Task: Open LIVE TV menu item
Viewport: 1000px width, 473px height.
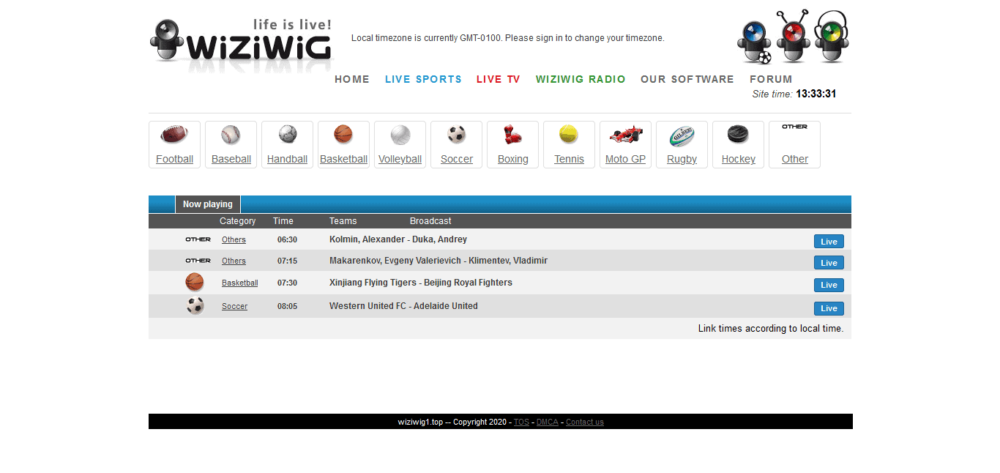Action: [498, 80]
